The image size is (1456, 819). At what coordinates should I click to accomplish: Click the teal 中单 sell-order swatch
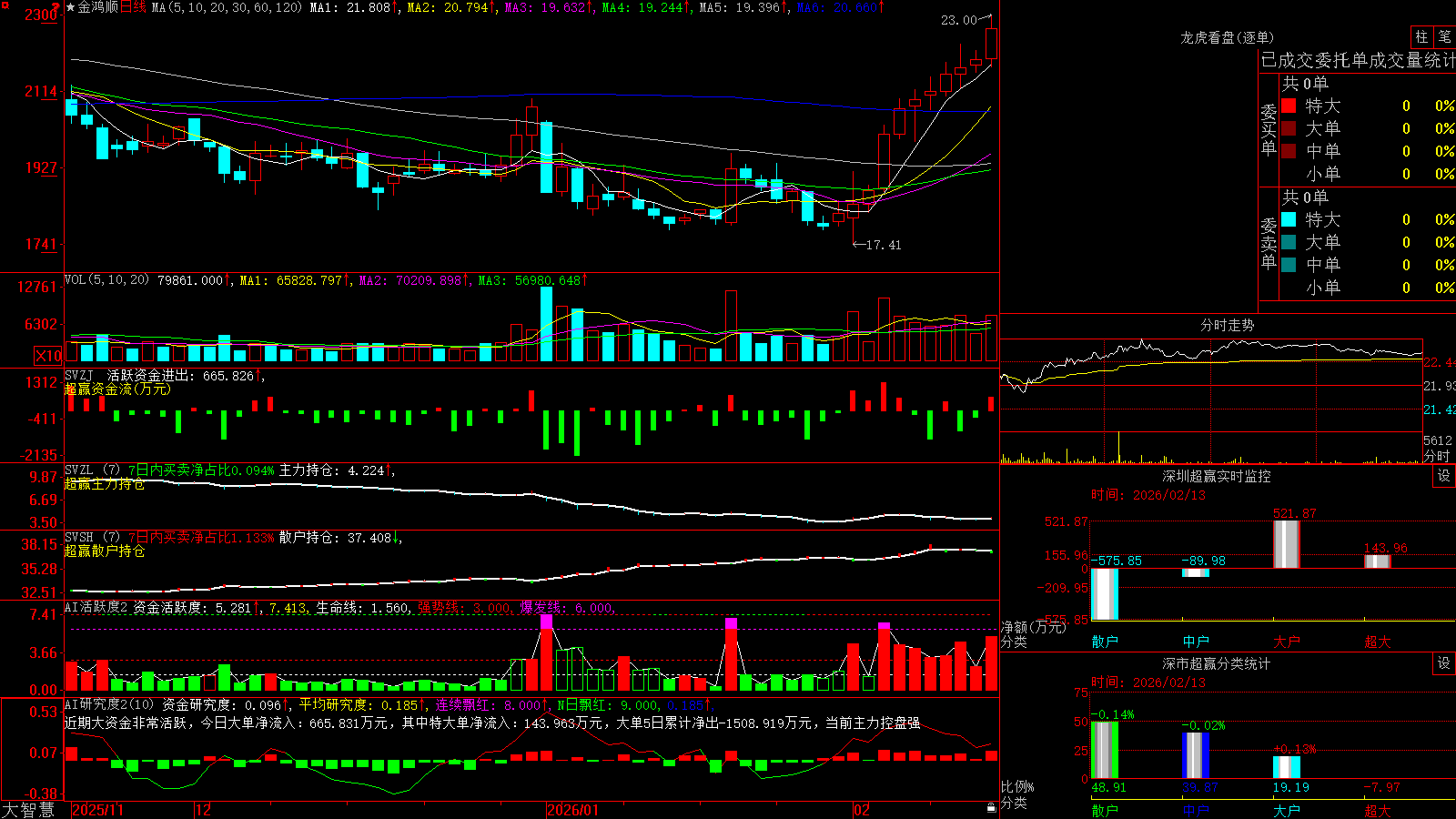click(1289, 265)
